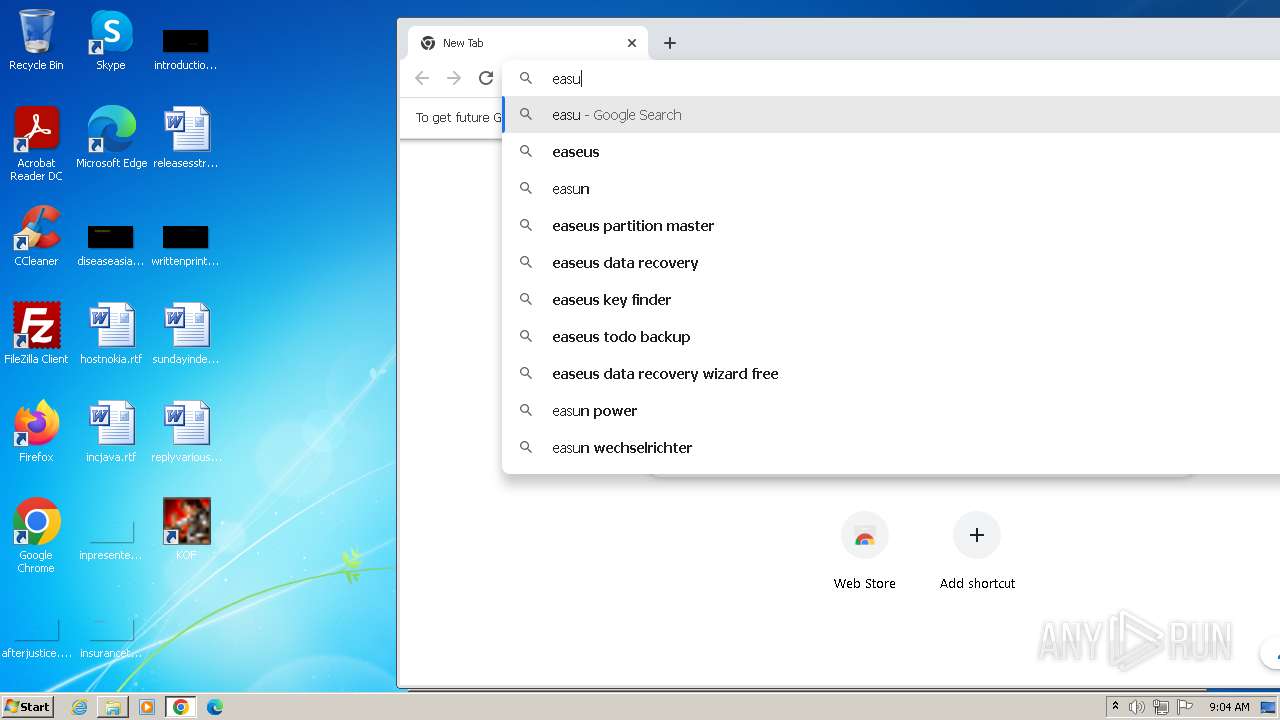Select the 'easu - Google Search' suggestion
1280x720 pixels.
tap(891, 115)
